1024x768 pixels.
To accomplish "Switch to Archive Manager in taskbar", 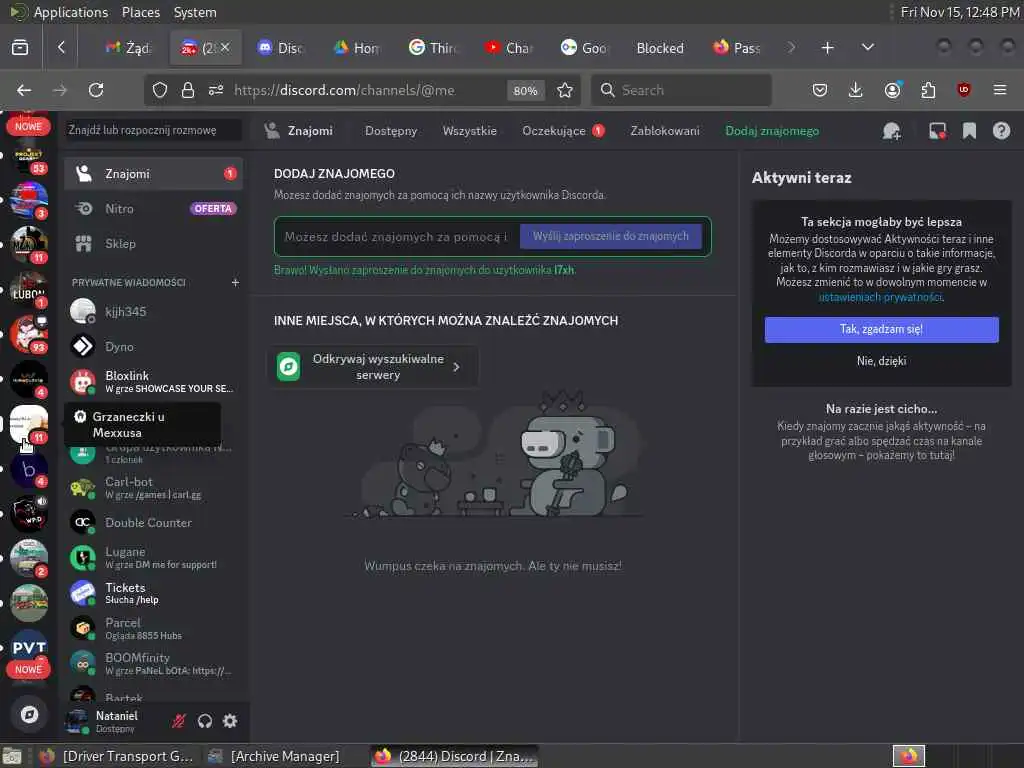I will click(x=274, y=756).
